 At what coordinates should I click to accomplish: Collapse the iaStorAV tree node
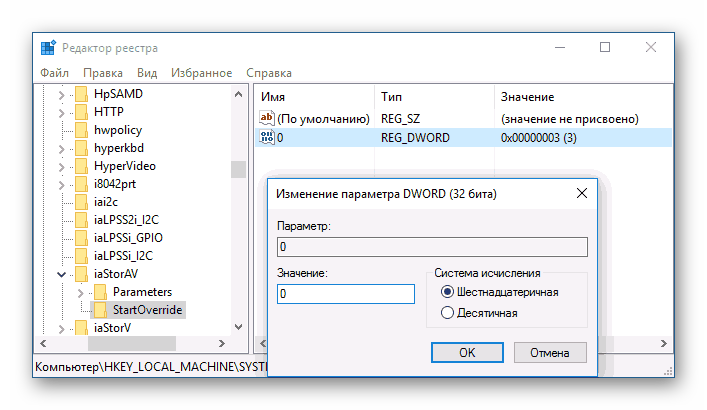[x=62, y=274]
